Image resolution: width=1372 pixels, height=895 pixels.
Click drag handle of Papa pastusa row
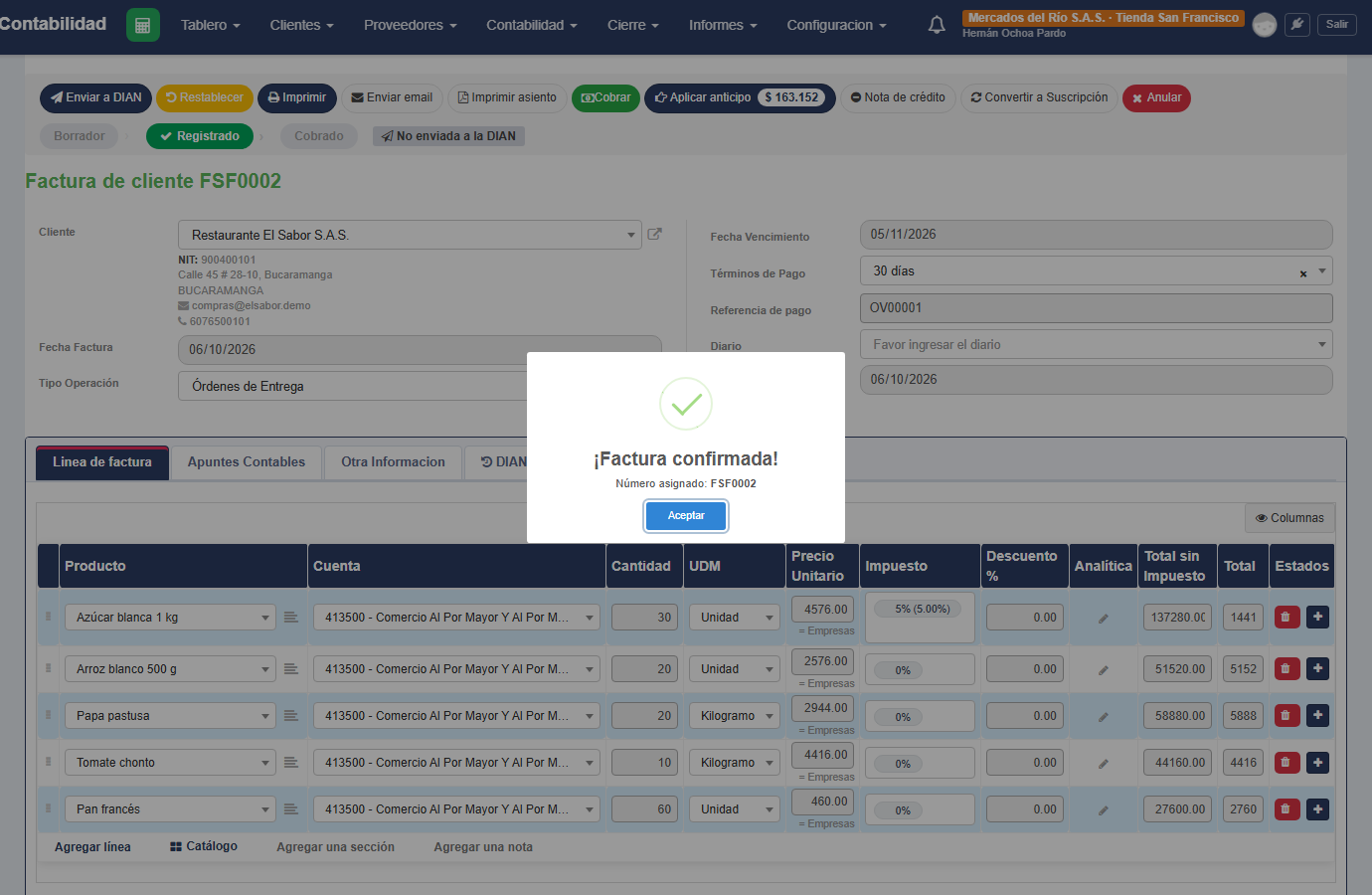pos(48,715)
